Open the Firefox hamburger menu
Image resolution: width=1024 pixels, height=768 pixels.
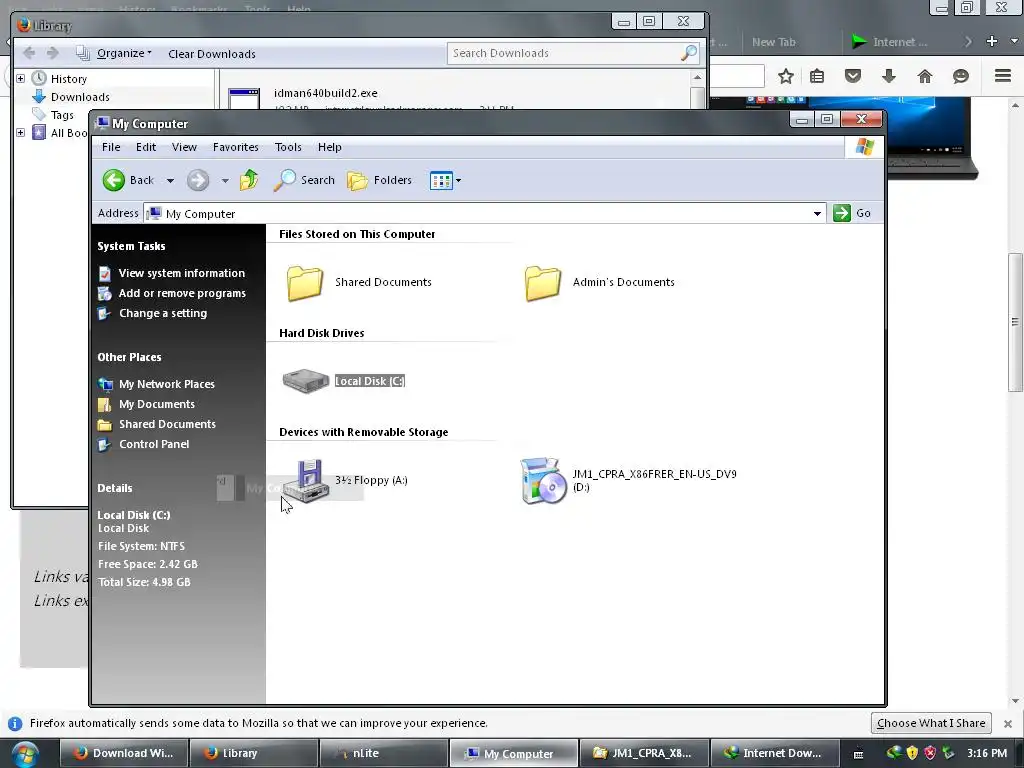tap(1003, 76)
